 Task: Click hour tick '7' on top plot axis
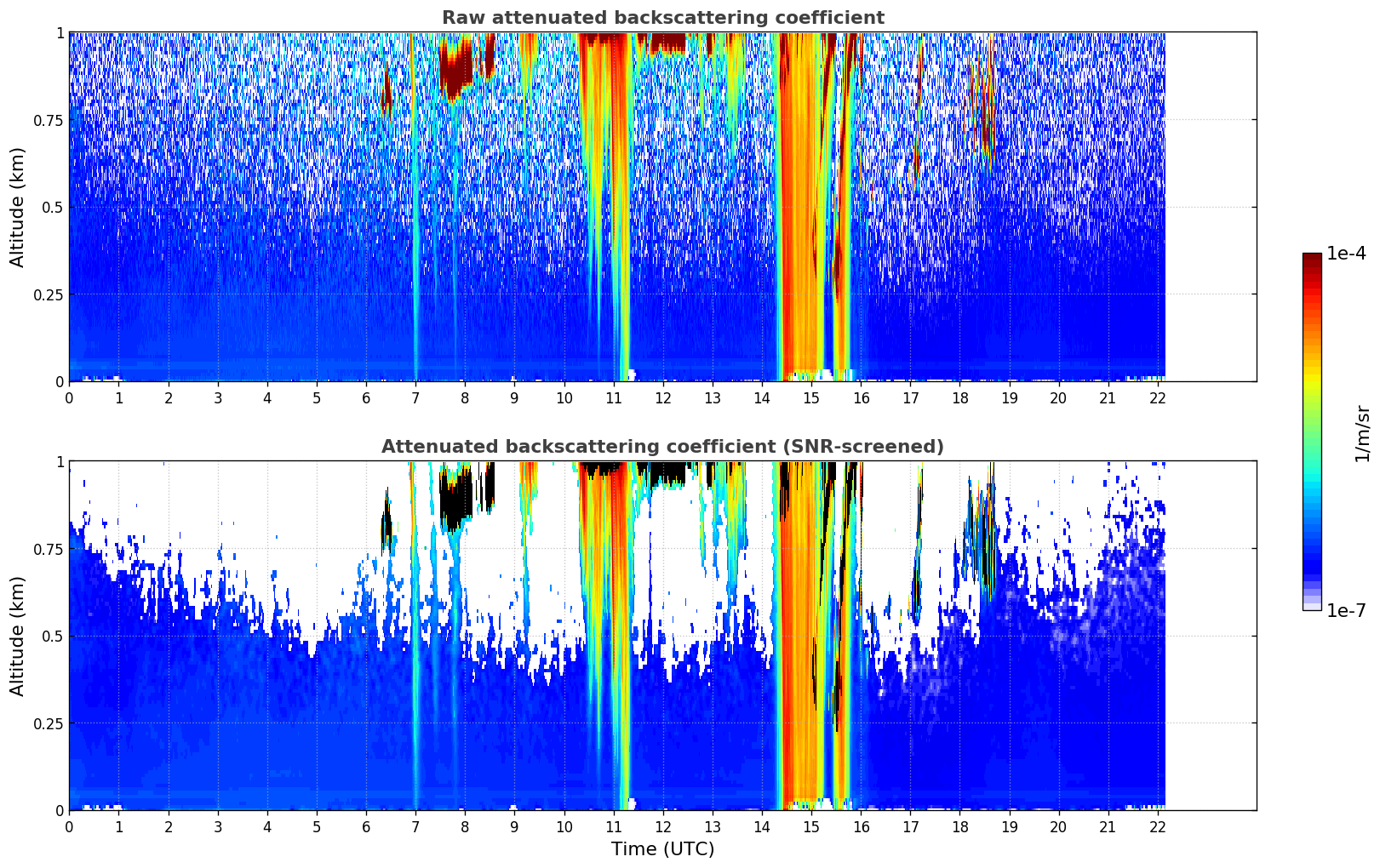415,397
